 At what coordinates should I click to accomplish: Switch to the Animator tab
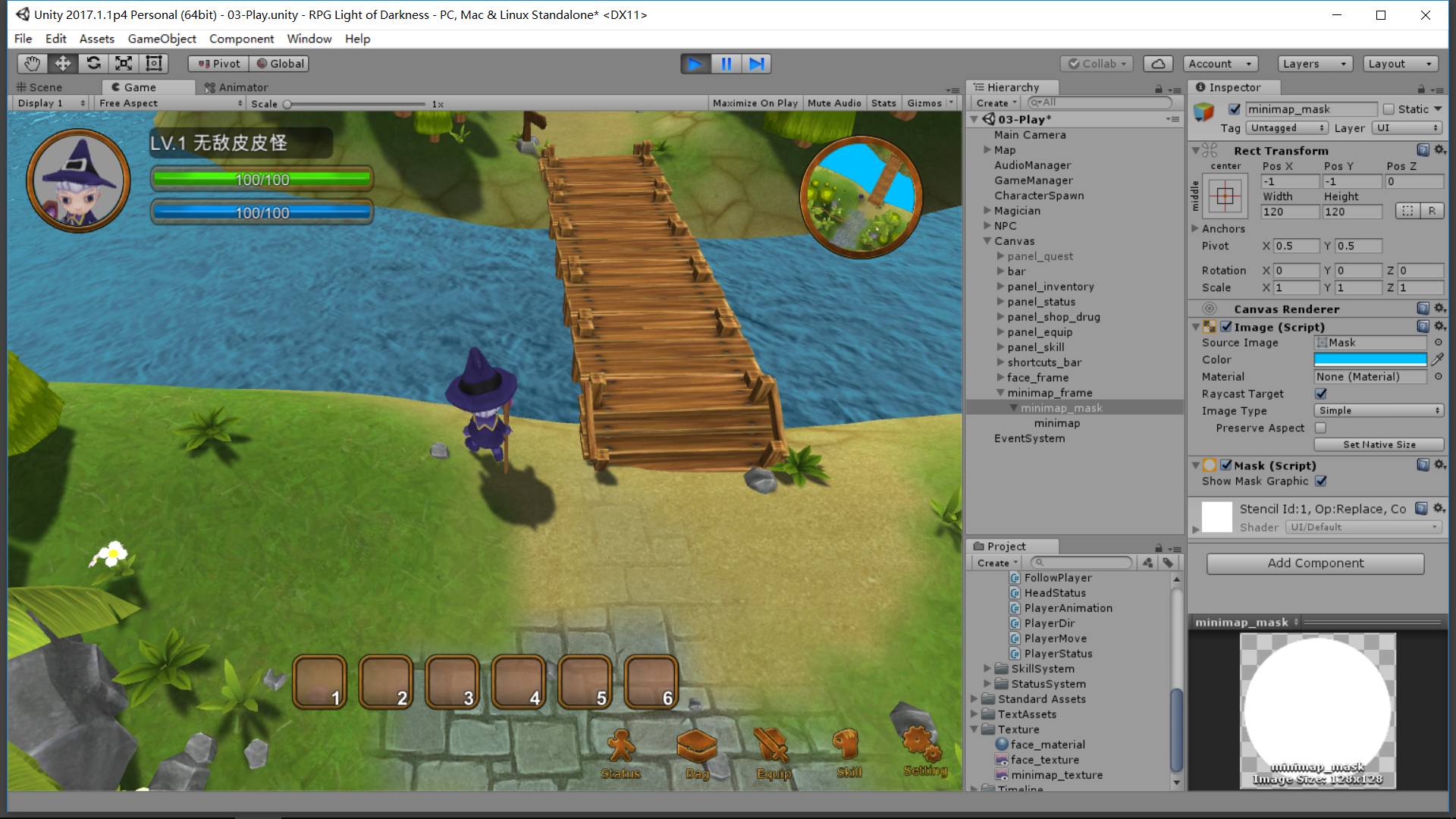point(236,87)
